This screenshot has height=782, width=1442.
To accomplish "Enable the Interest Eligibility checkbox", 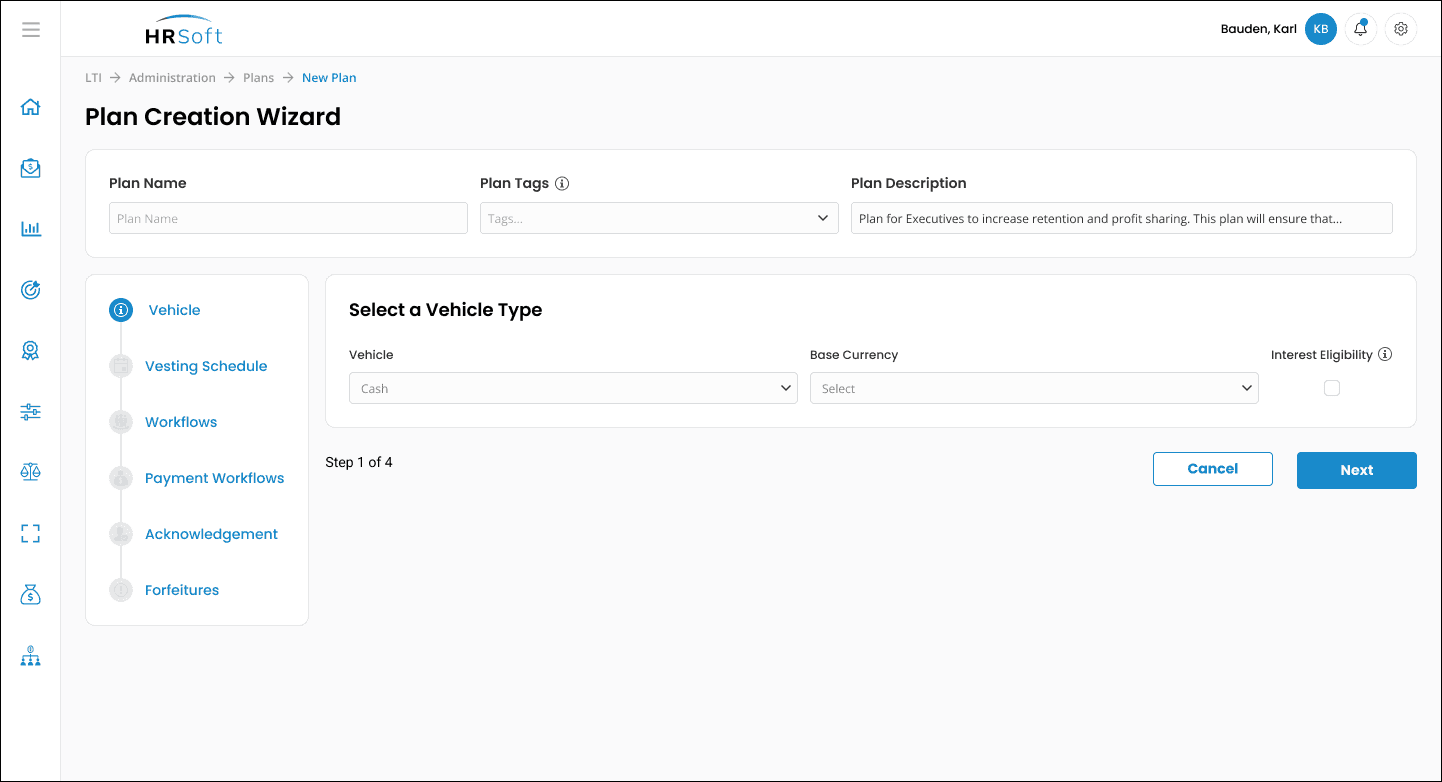I will pos(1332,388).
